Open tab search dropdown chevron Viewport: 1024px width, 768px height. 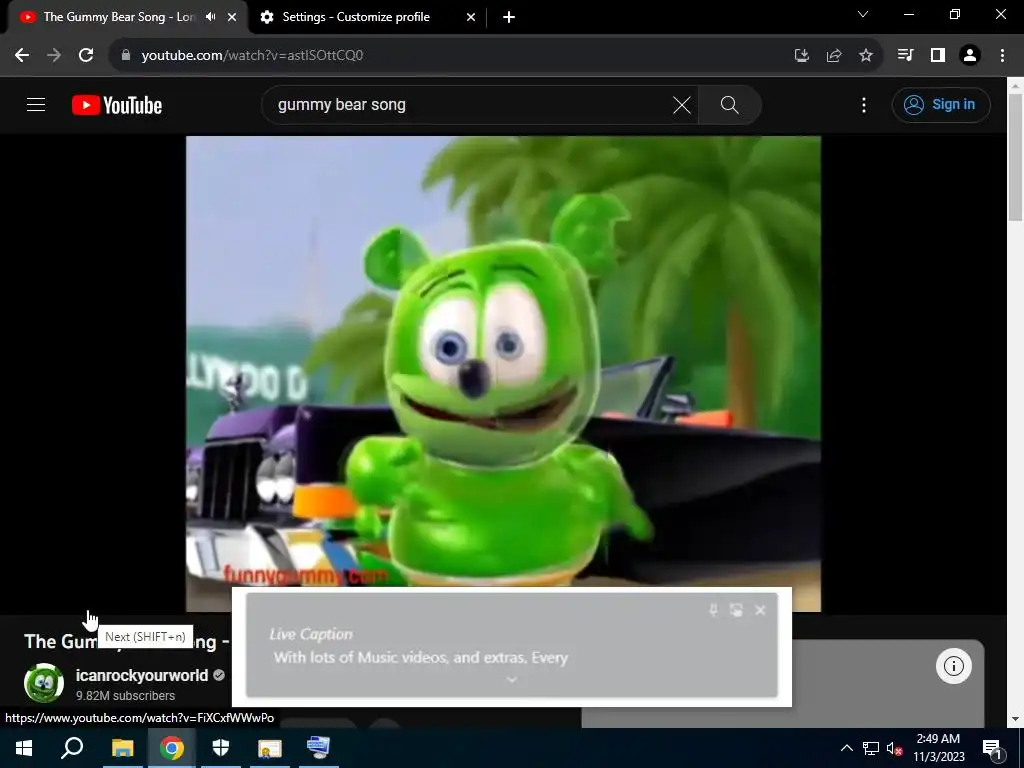coord(863,14)
